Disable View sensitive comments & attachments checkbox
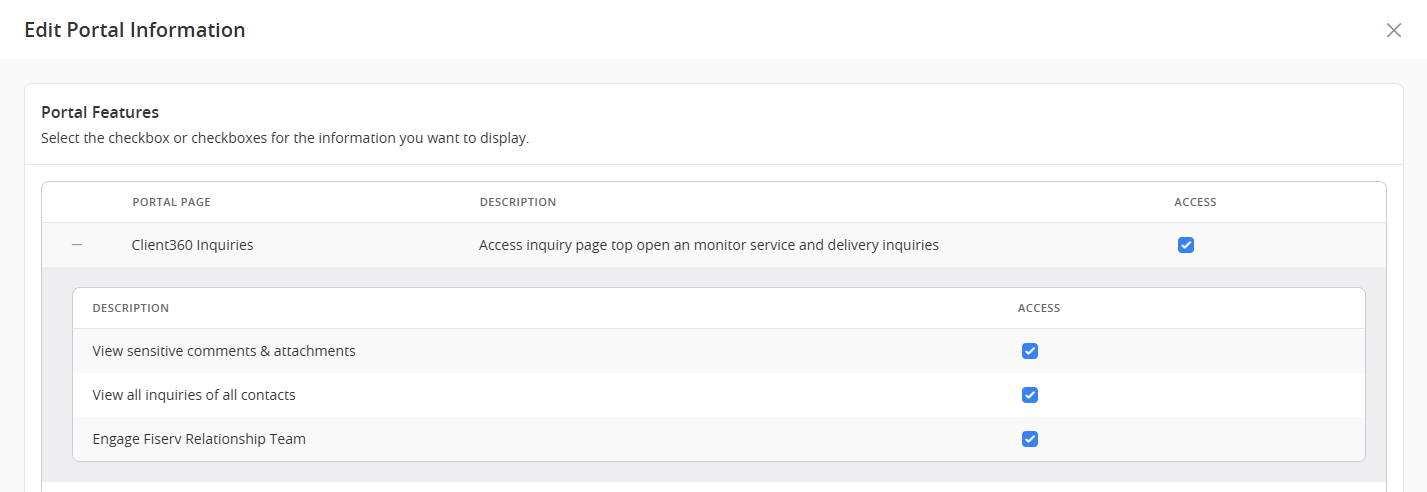 [1029, 351]
